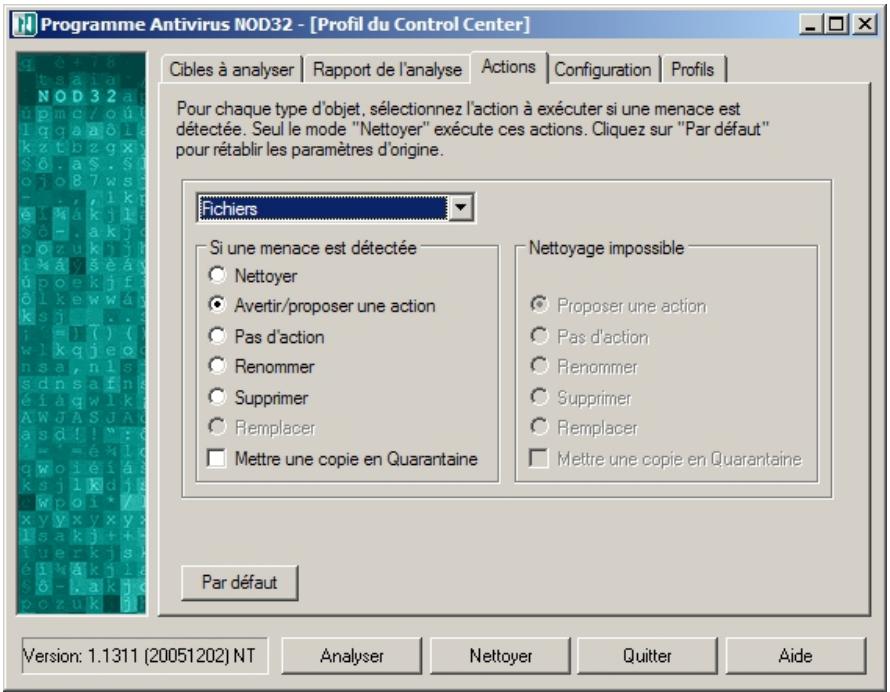The height and width of the screenshot is (692, 890).
Task: Minimize the NOD32 window
Action: [x=811, y=24]
